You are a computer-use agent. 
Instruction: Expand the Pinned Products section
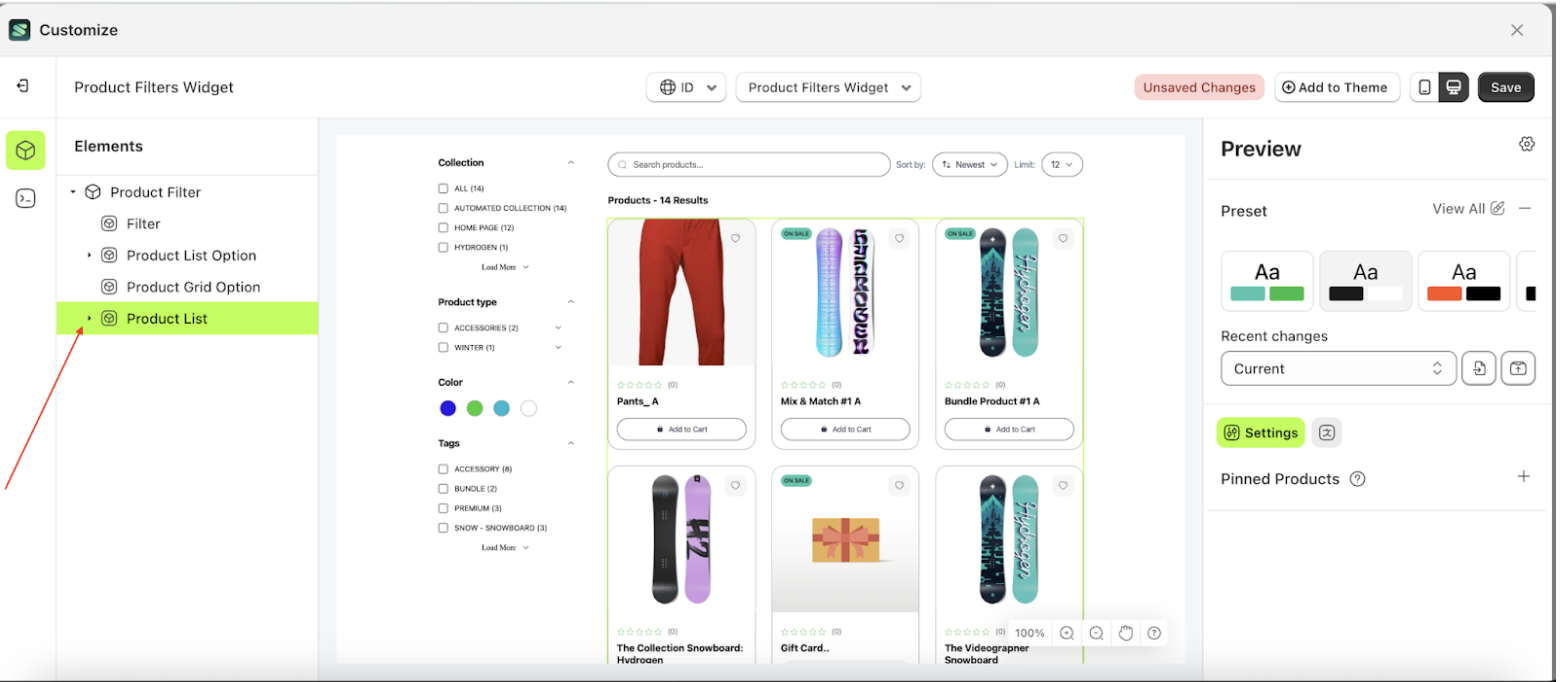click(x=1523, y=477)
